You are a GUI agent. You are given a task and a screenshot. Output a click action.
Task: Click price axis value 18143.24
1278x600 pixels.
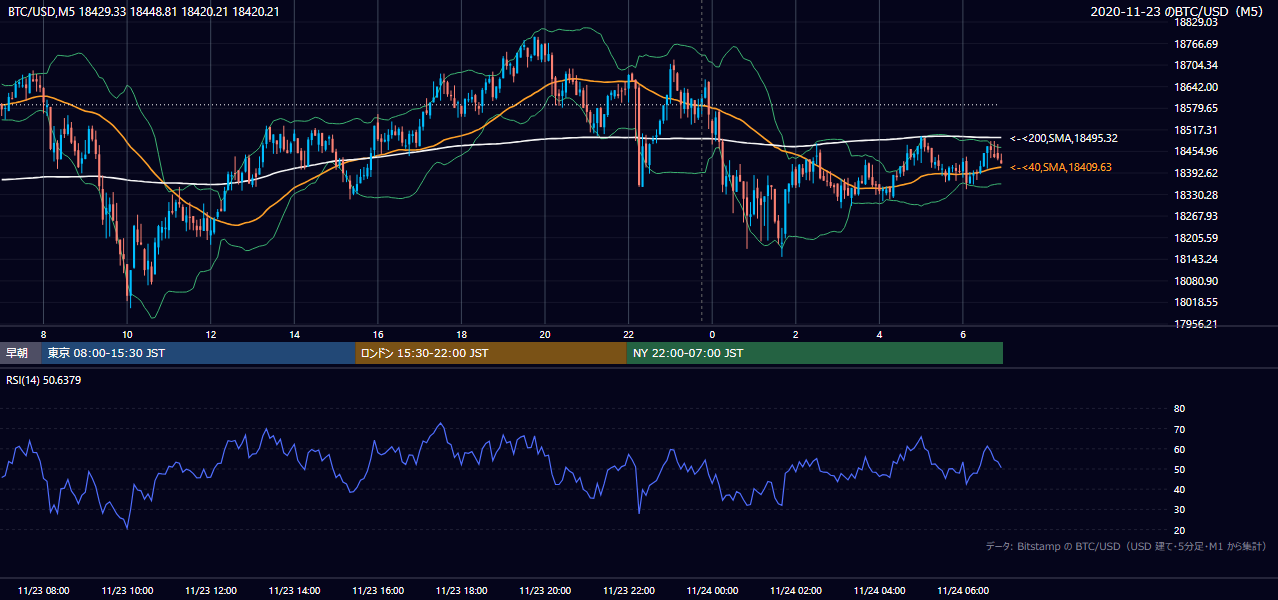[x=1196, y=259]
